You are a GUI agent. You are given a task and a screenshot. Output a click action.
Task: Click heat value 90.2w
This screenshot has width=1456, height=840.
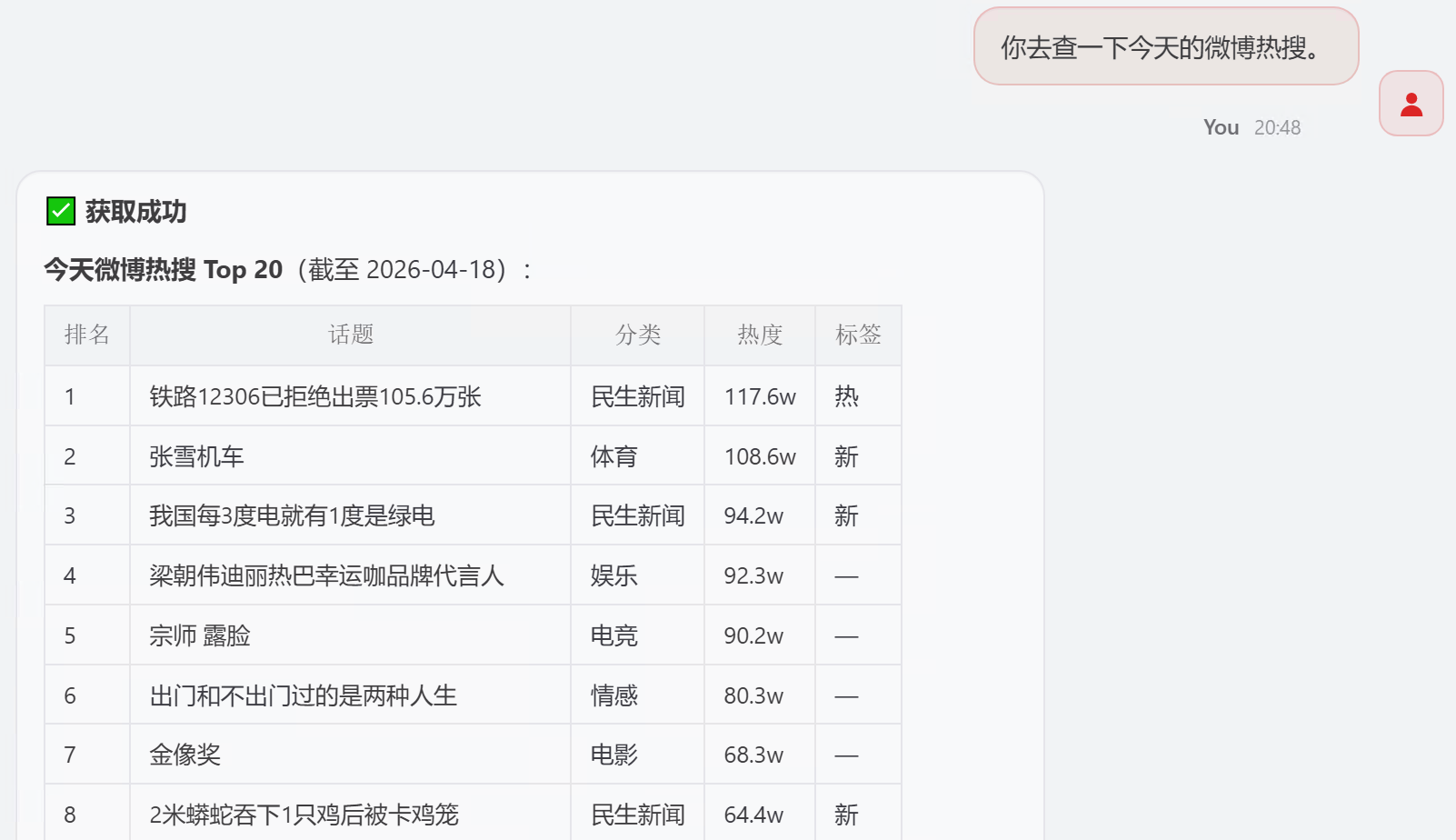click(753, 635)
